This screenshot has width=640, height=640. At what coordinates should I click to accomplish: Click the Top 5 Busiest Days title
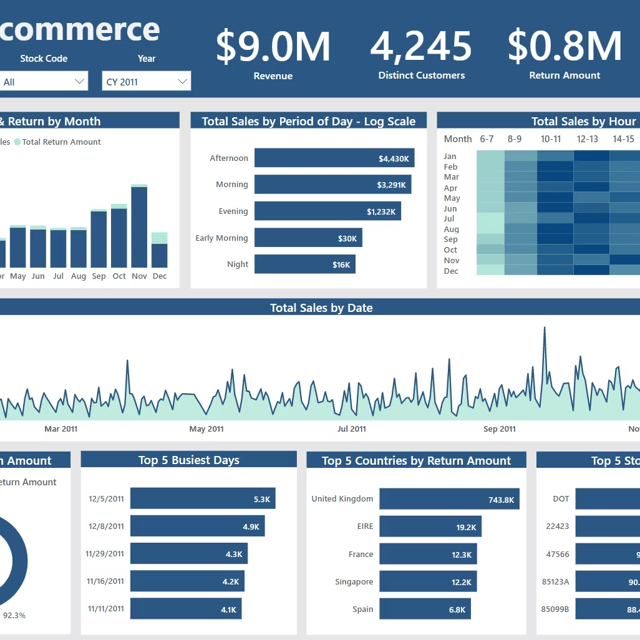[189, 460]
